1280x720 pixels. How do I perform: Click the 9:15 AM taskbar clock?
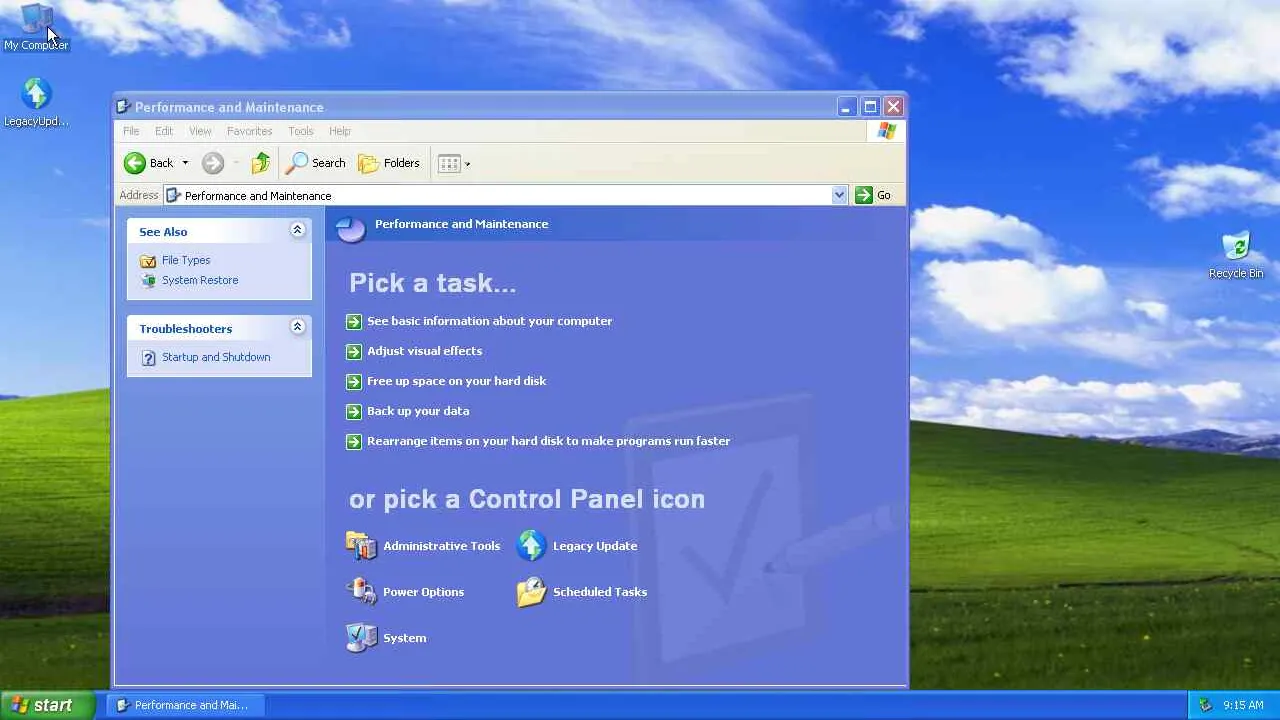click(x=1243, y=705)
